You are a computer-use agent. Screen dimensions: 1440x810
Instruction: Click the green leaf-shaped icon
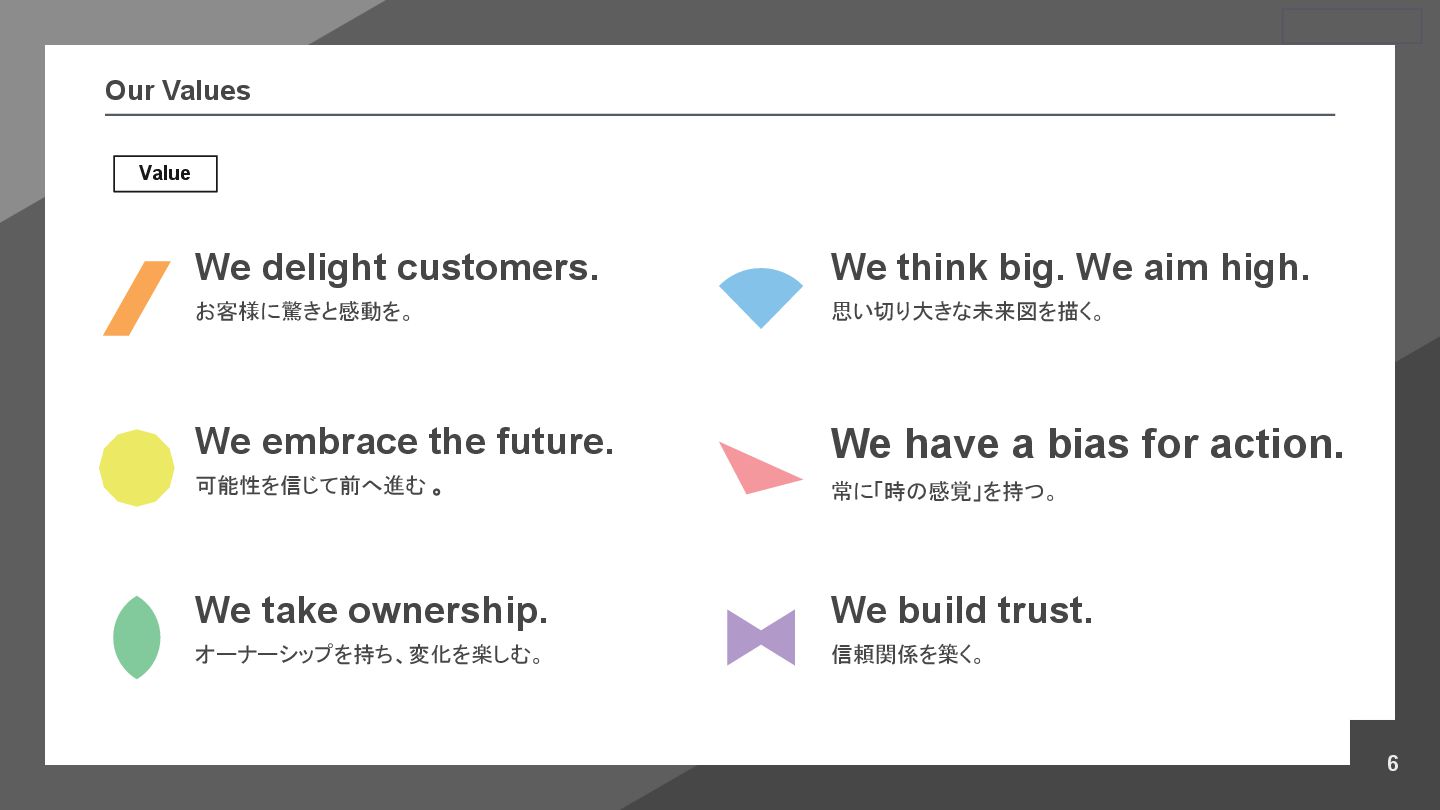click(137, 638)
